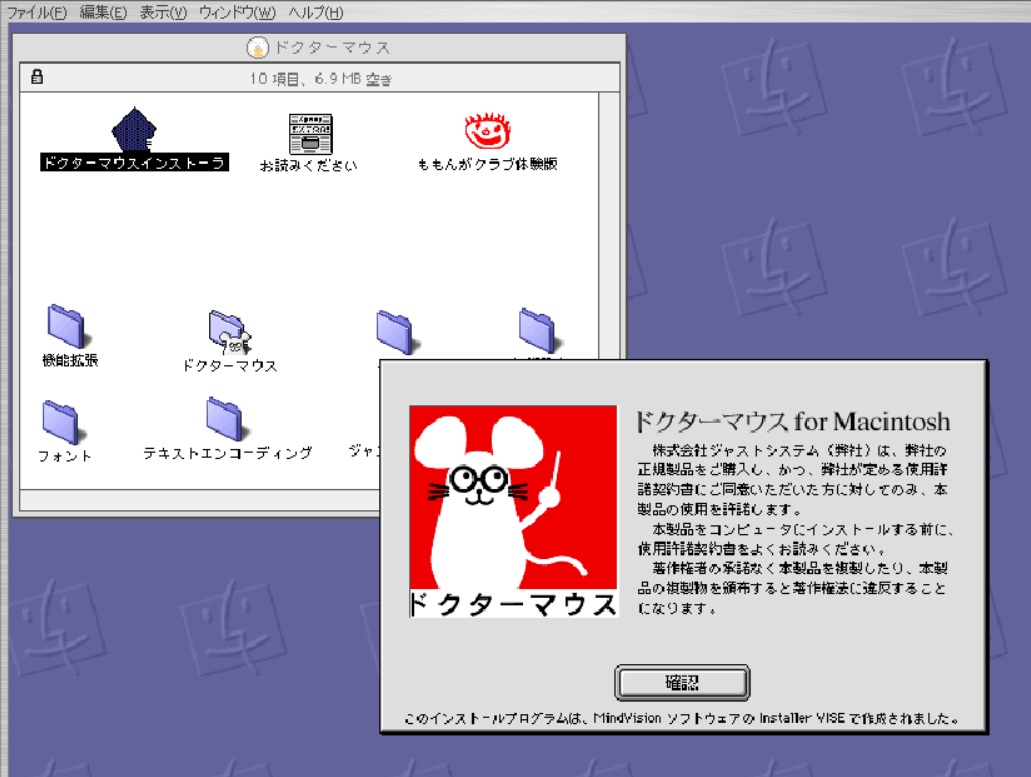Open the 編集(E) menu

(103, 12)
